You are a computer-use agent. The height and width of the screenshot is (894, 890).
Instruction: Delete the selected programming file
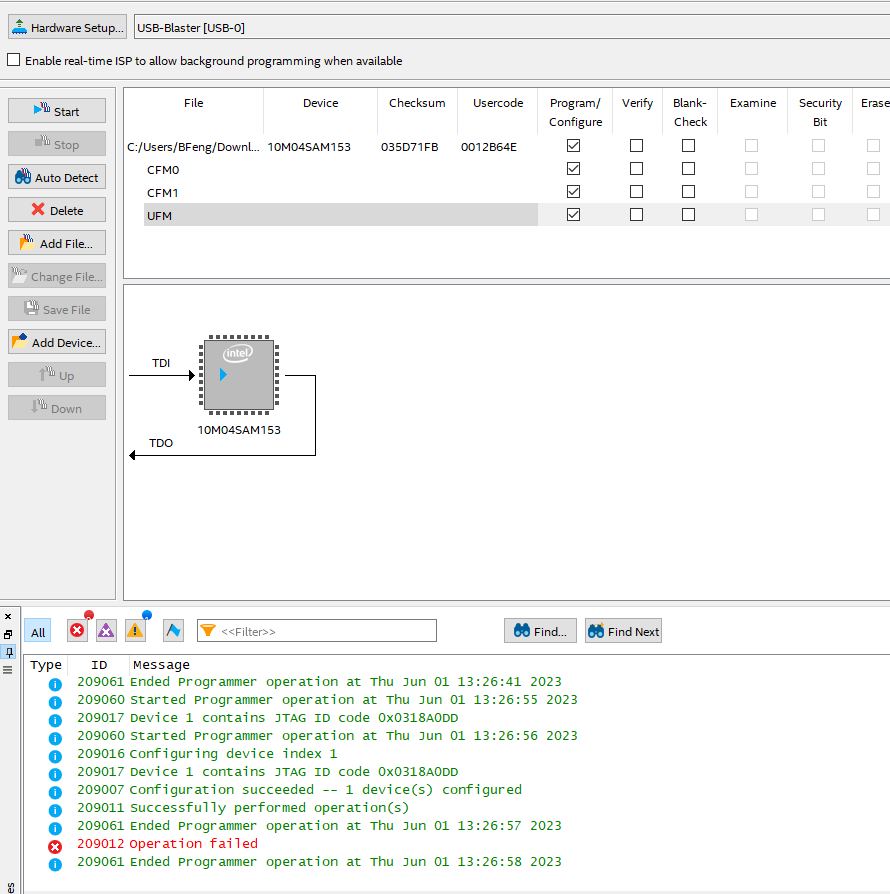tap(57, 210)
